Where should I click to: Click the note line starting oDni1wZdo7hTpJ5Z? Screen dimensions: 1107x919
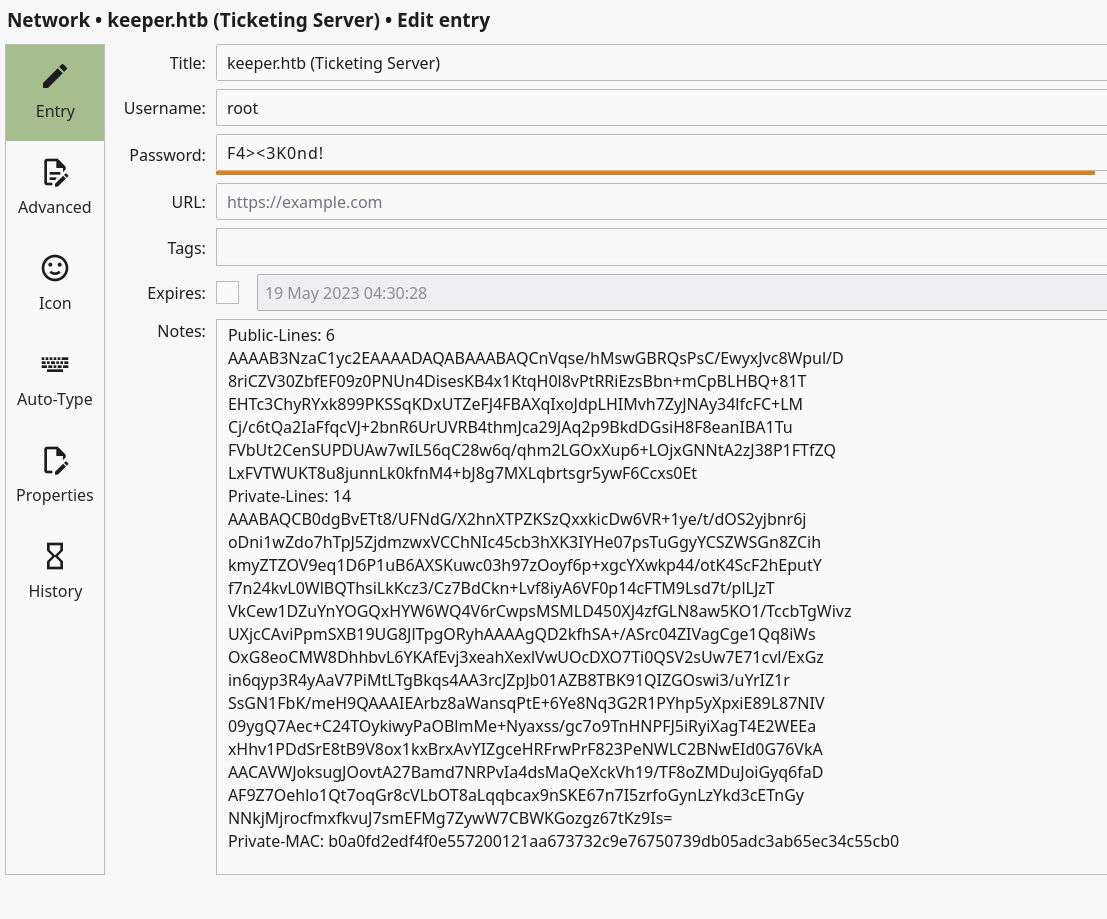525,542
